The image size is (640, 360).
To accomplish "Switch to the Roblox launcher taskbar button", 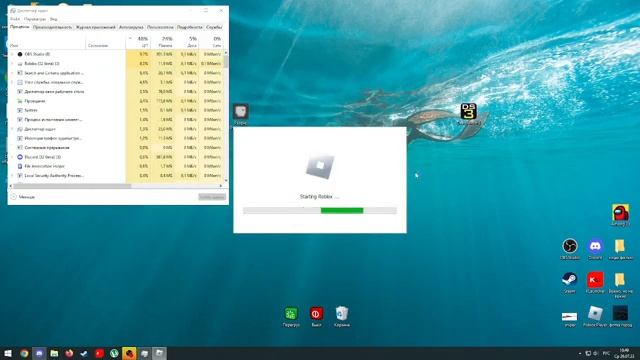I will [159, 353].
